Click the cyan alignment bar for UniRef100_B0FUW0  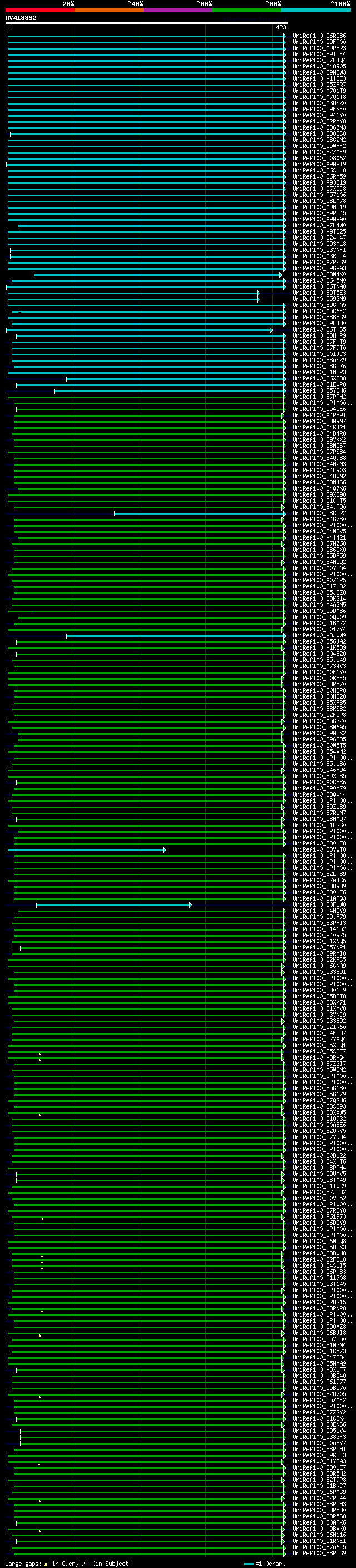[x=114, y=905]
